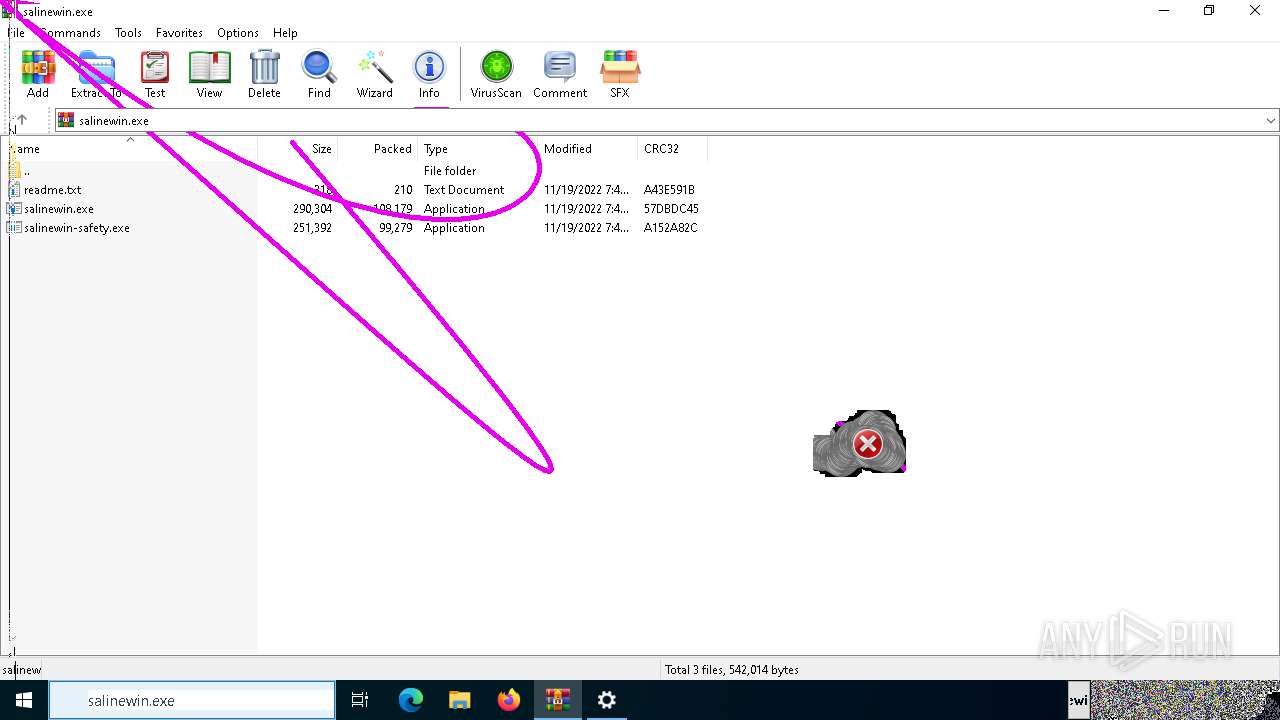Click Text Document type cell
Image resolution: width=1280 pixels, height=720 pixels.
coord(464,190)
